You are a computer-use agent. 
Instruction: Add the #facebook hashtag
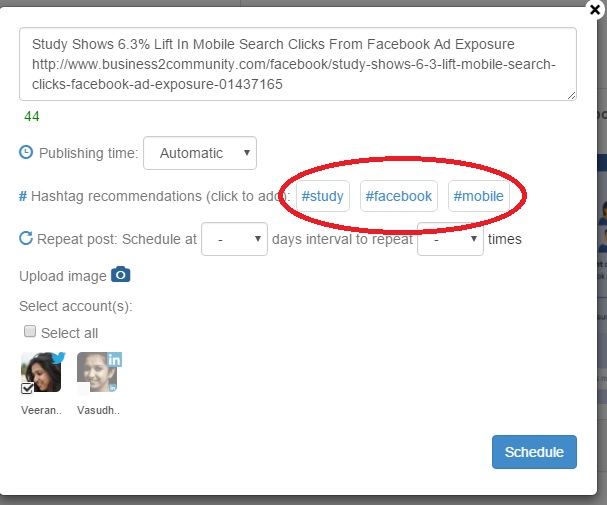click(399, 196)
